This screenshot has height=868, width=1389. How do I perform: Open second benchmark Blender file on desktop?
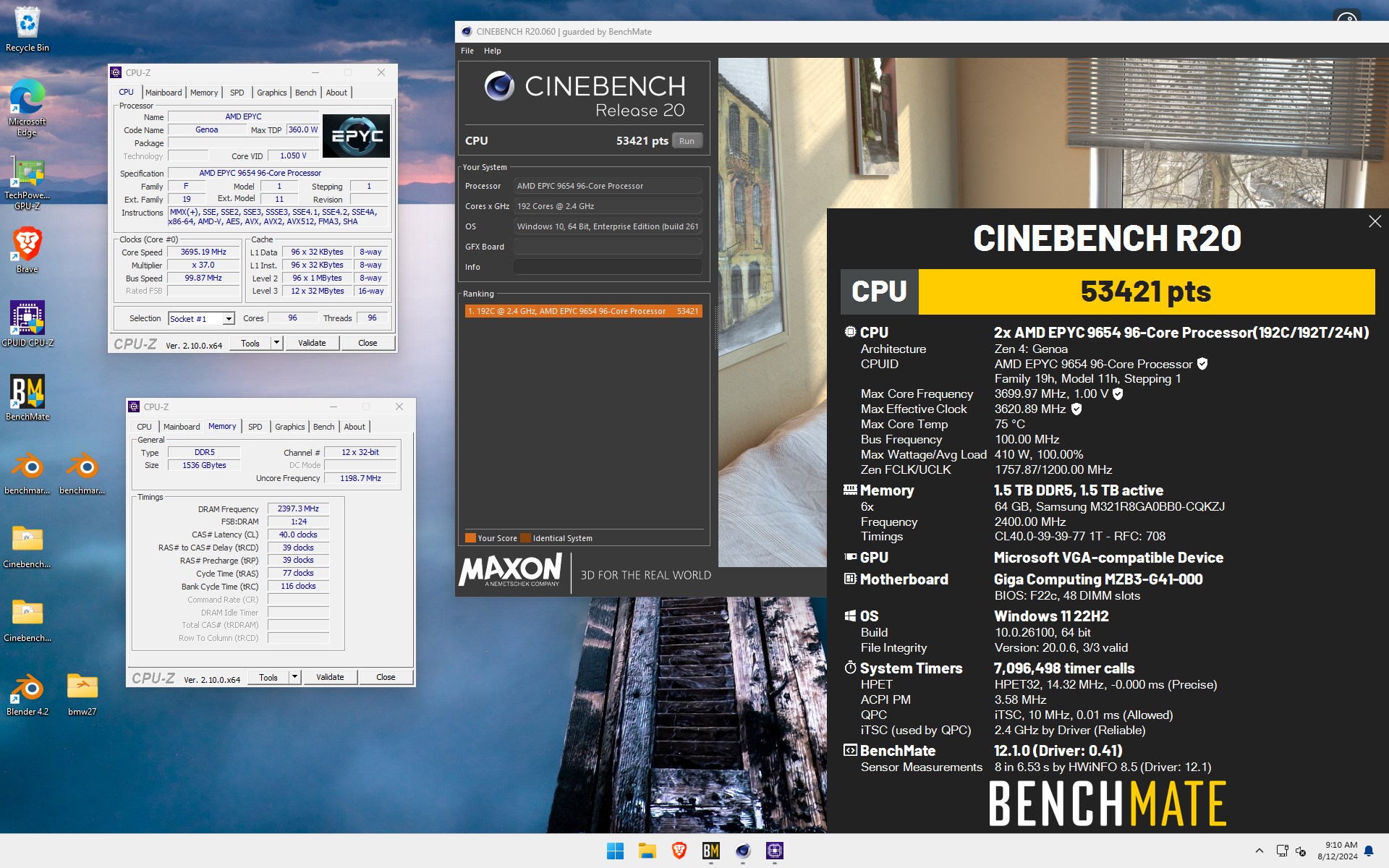pyautogui.click(x=82, y=472)
